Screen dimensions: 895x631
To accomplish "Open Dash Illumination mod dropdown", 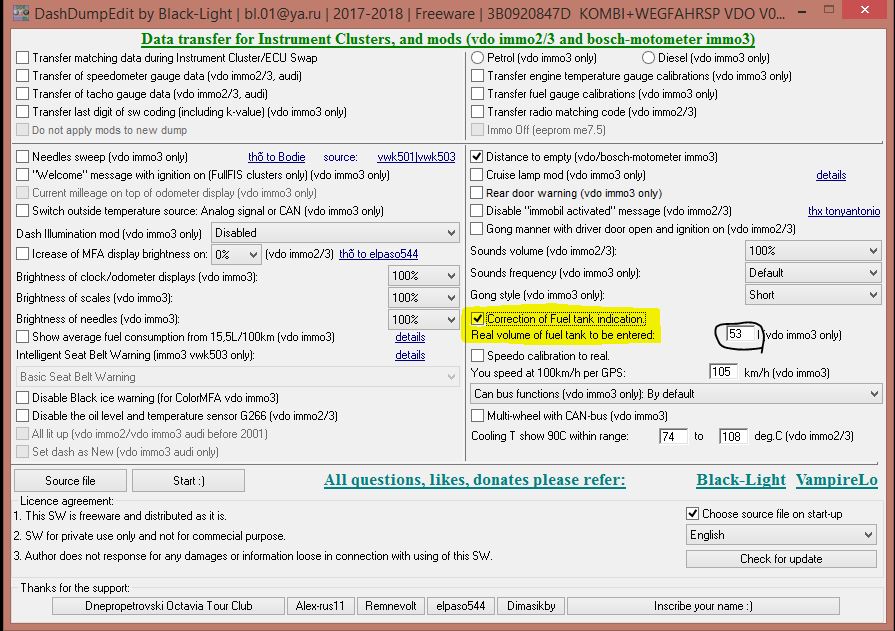I will click(335, 233).
